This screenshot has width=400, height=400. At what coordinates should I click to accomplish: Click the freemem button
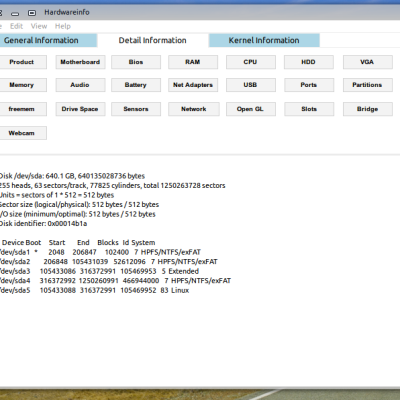(x=22, y=109)
